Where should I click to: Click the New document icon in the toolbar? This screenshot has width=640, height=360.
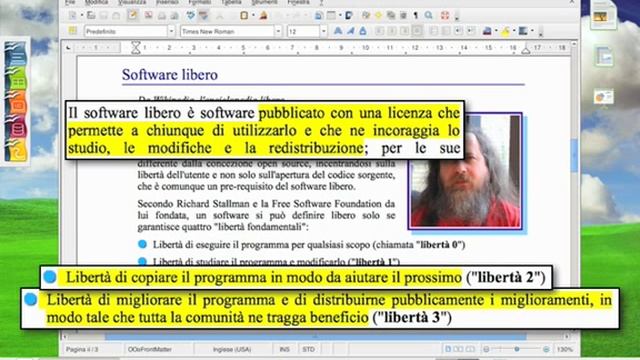(73, 16)
